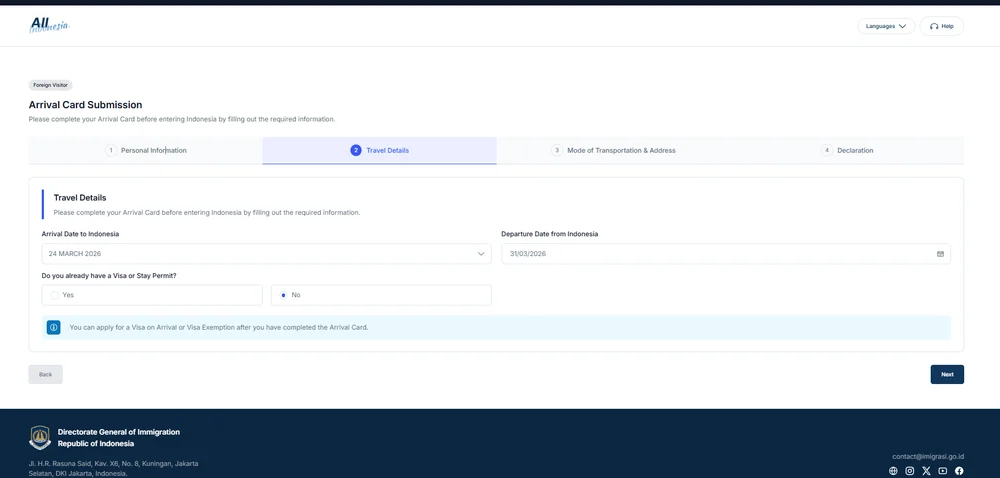Click the calendar icon in Departure Date field

[x=940, y=254]
